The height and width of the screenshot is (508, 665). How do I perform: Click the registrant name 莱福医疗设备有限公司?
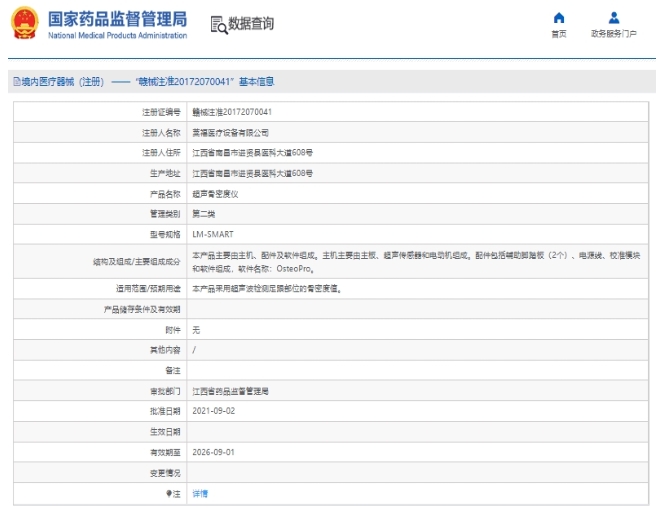(230, 132)
